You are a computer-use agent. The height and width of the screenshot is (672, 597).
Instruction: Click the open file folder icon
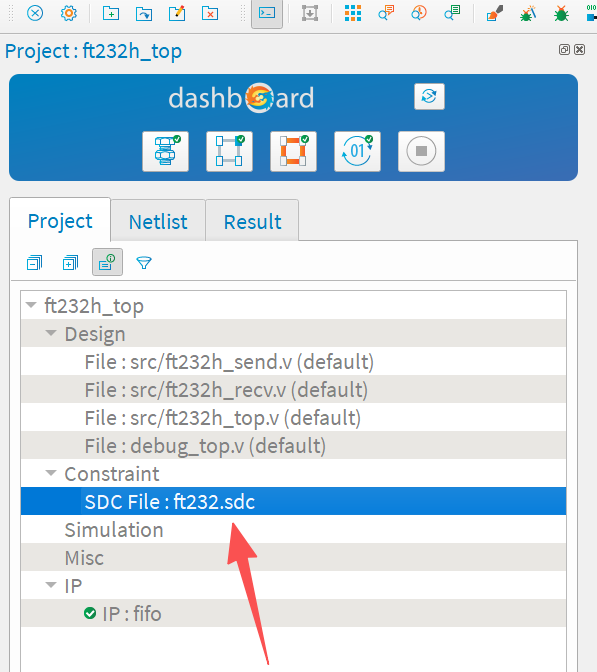pos(144,13)
